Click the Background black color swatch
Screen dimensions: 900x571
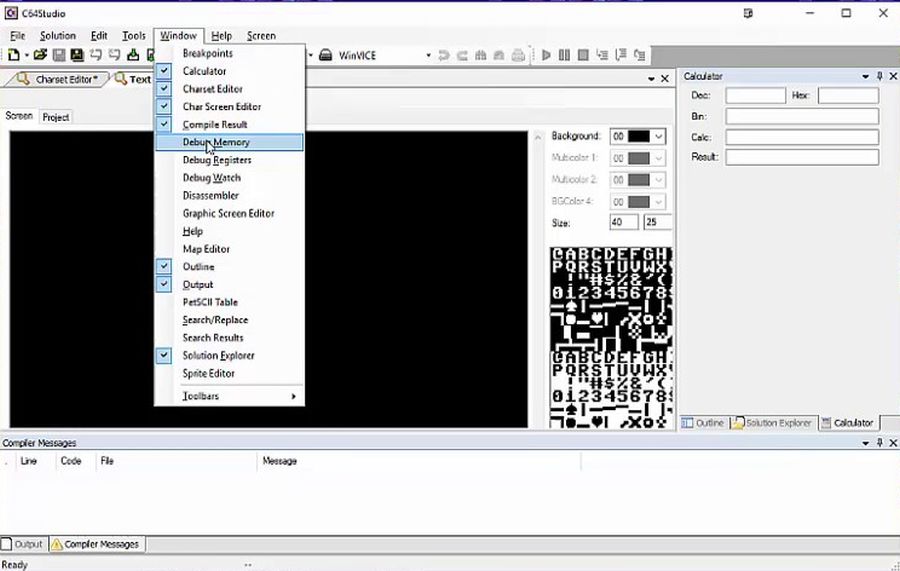click(x=638, y=137)
